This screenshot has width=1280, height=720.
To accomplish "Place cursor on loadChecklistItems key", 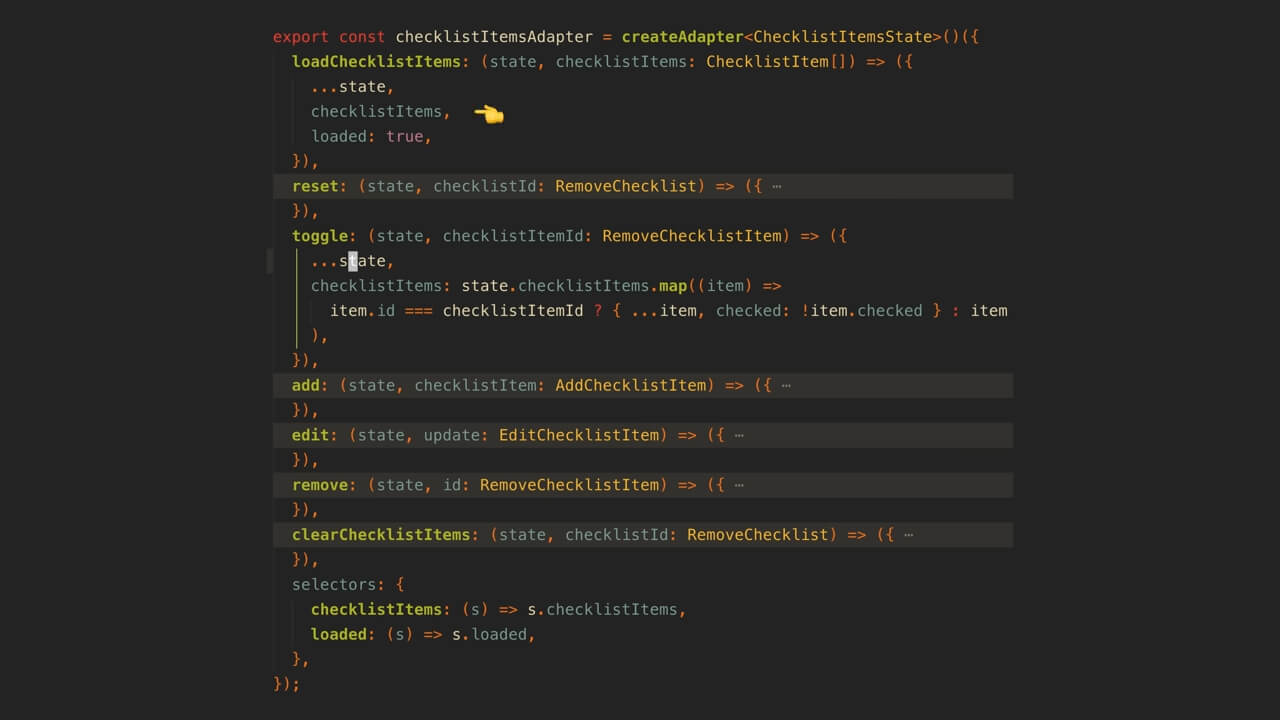I will click(x=376, y=62).
